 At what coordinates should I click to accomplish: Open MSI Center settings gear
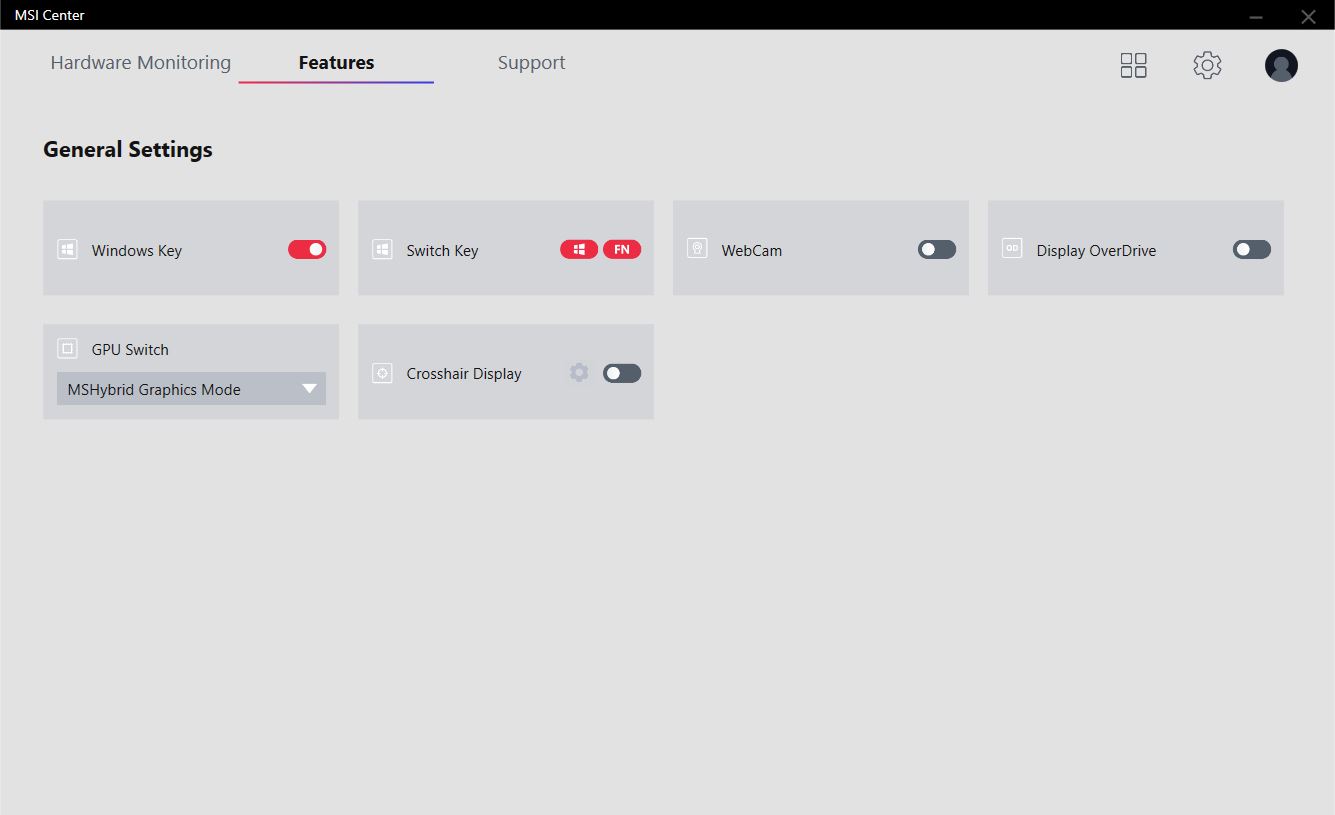(1207, 66)
